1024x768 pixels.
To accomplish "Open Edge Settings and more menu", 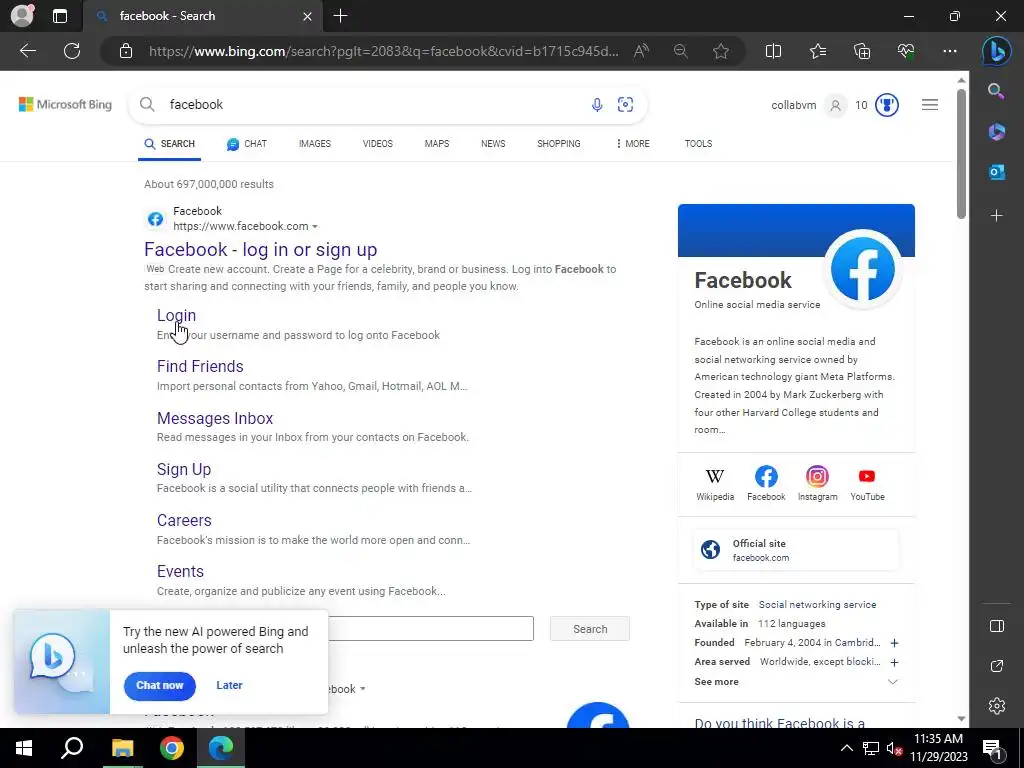I will (950, 51).
